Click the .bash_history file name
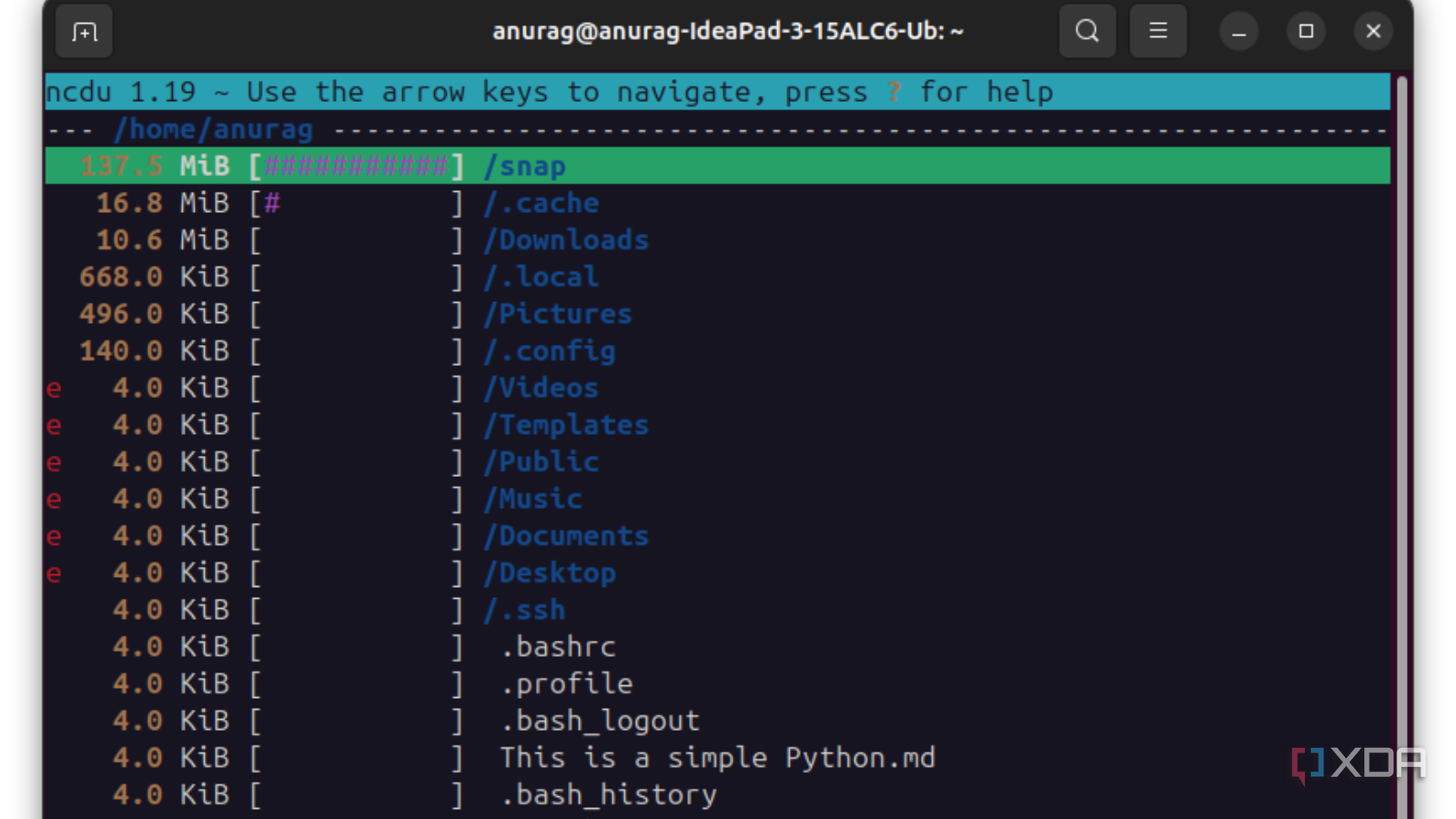Viewport: 1456px width, 819px height. tap(608, 795)
